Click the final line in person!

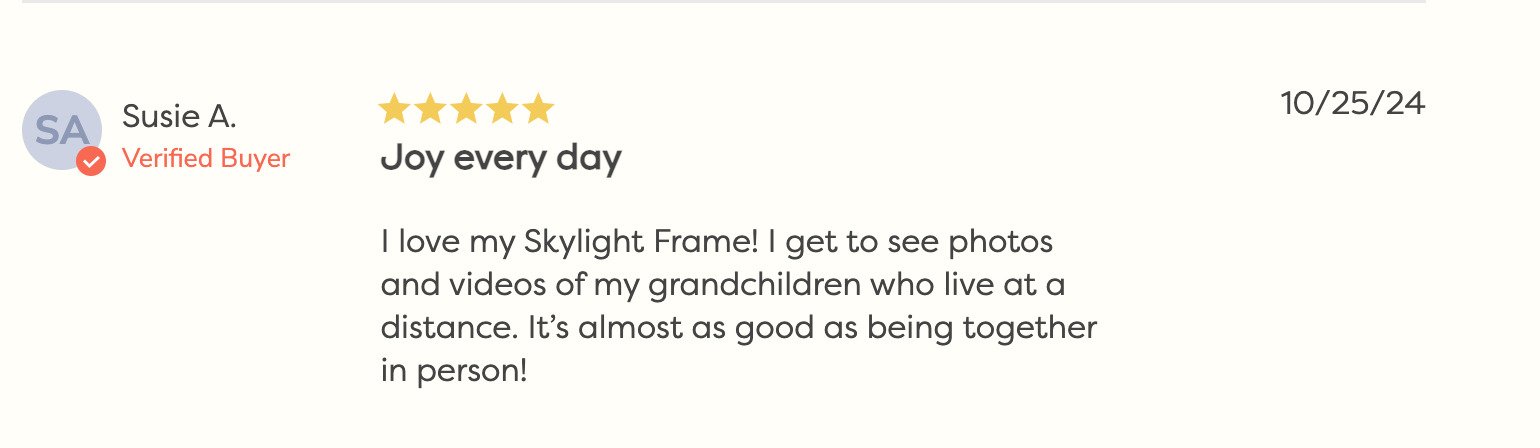click(453, 372)
